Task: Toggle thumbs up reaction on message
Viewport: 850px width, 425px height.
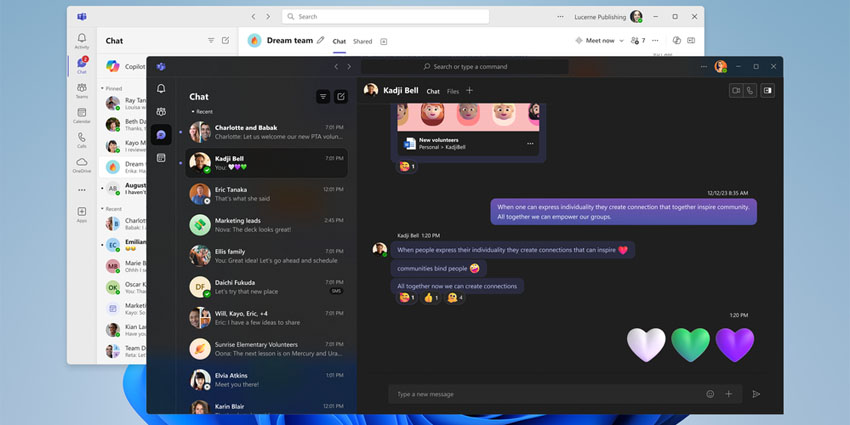Action: 431,298
